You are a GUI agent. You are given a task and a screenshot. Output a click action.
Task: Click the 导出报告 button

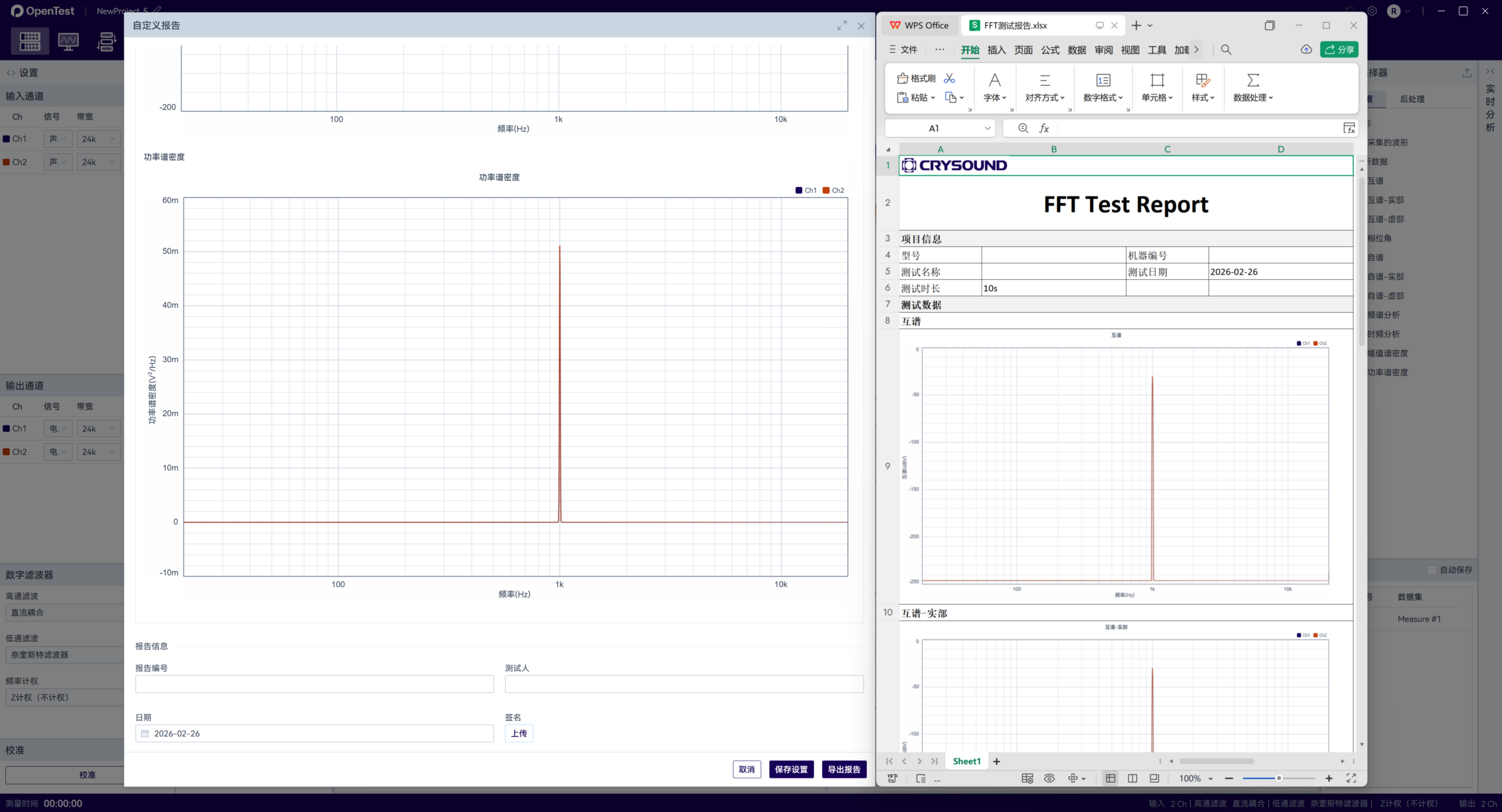[844, 769]
